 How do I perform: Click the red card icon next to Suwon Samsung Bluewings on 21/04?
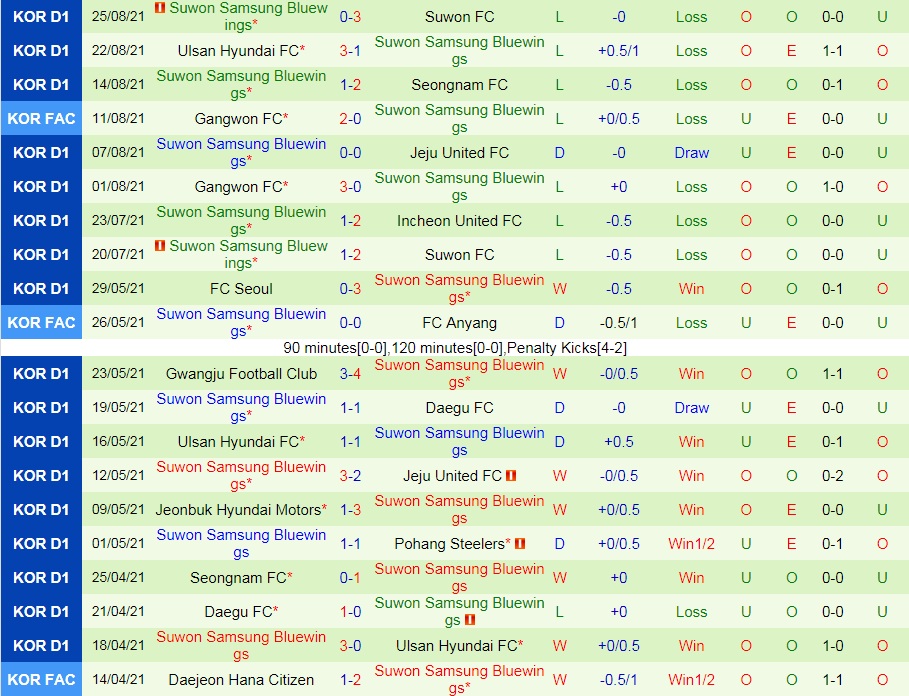[x=470, y=621]
